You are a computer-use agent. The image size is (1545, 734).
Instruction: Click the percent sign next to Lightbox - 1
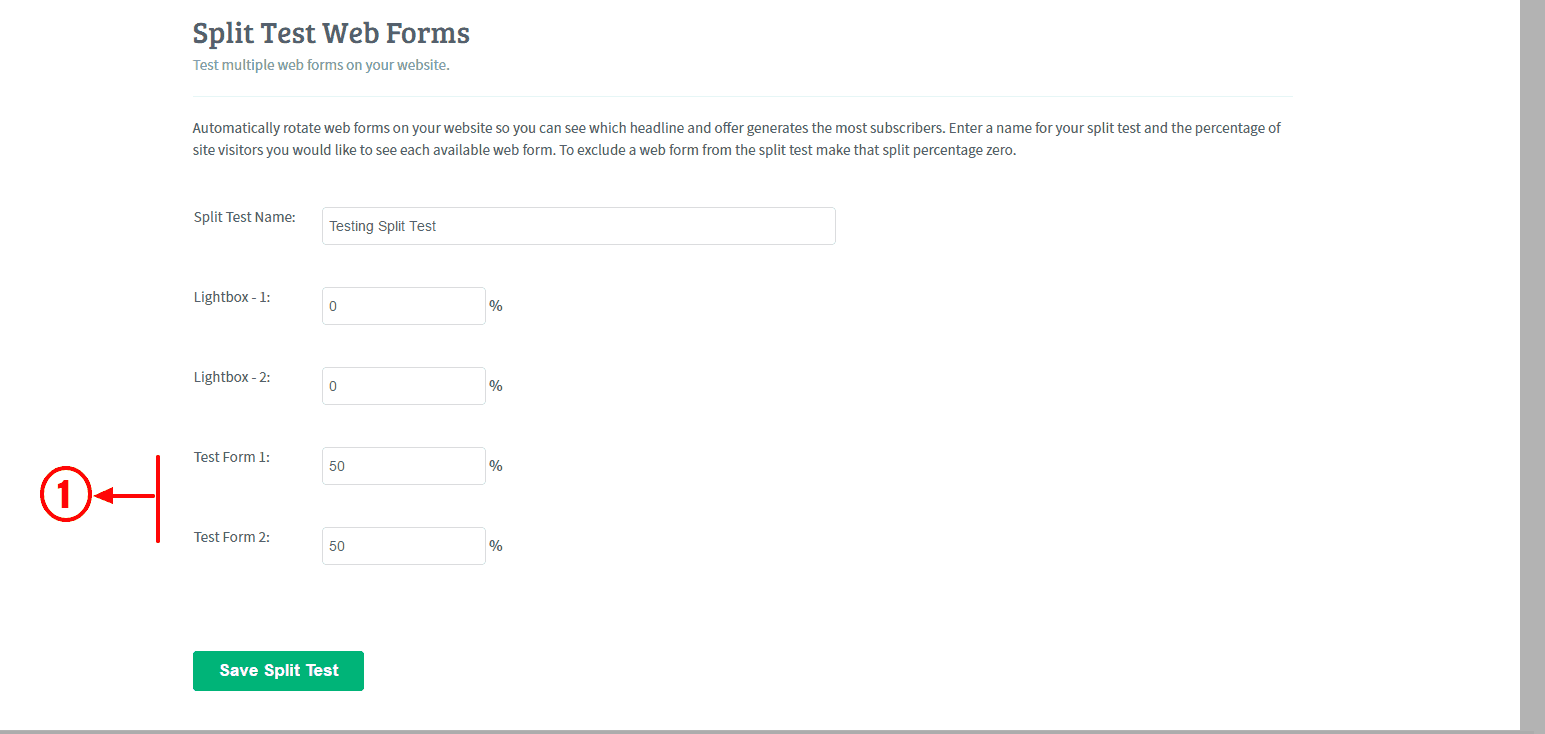coord(496,306)
